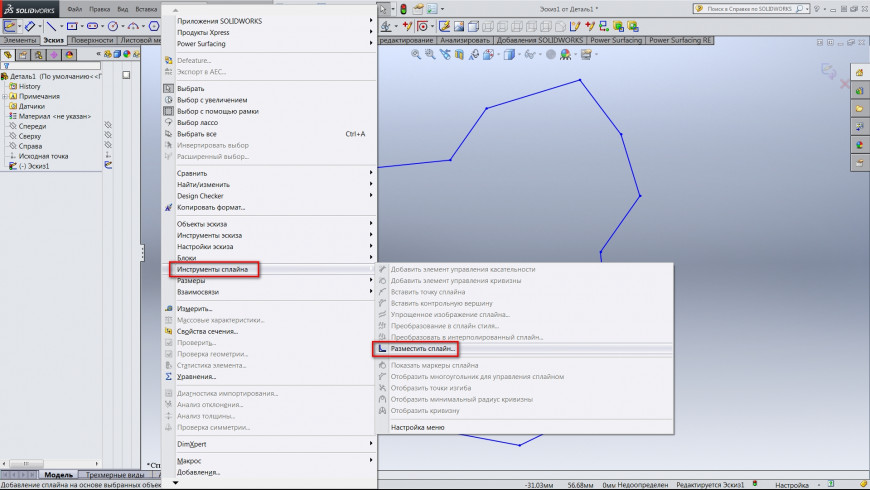
Task: Select the Circle sketch tool
Action: pos(113,26)
